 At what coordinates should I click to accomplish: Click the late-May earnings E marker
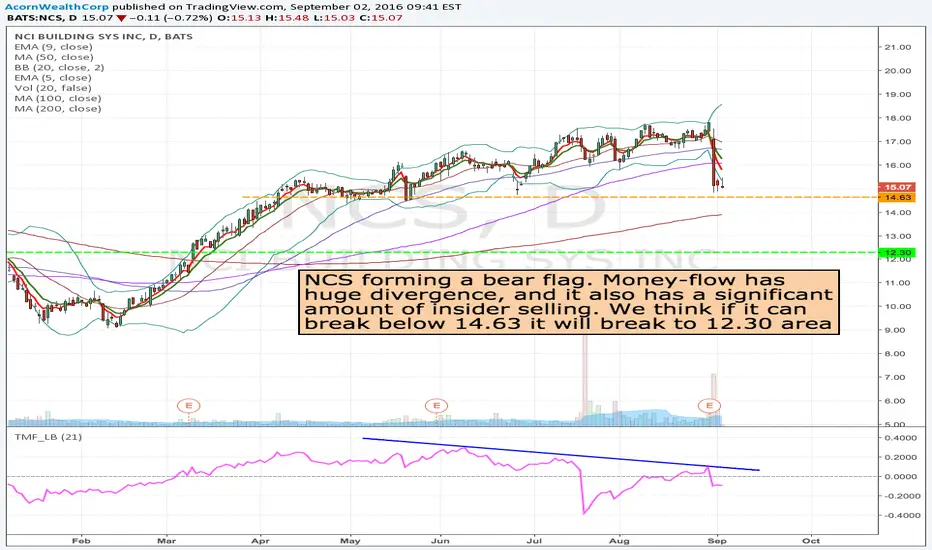point(436,406)
